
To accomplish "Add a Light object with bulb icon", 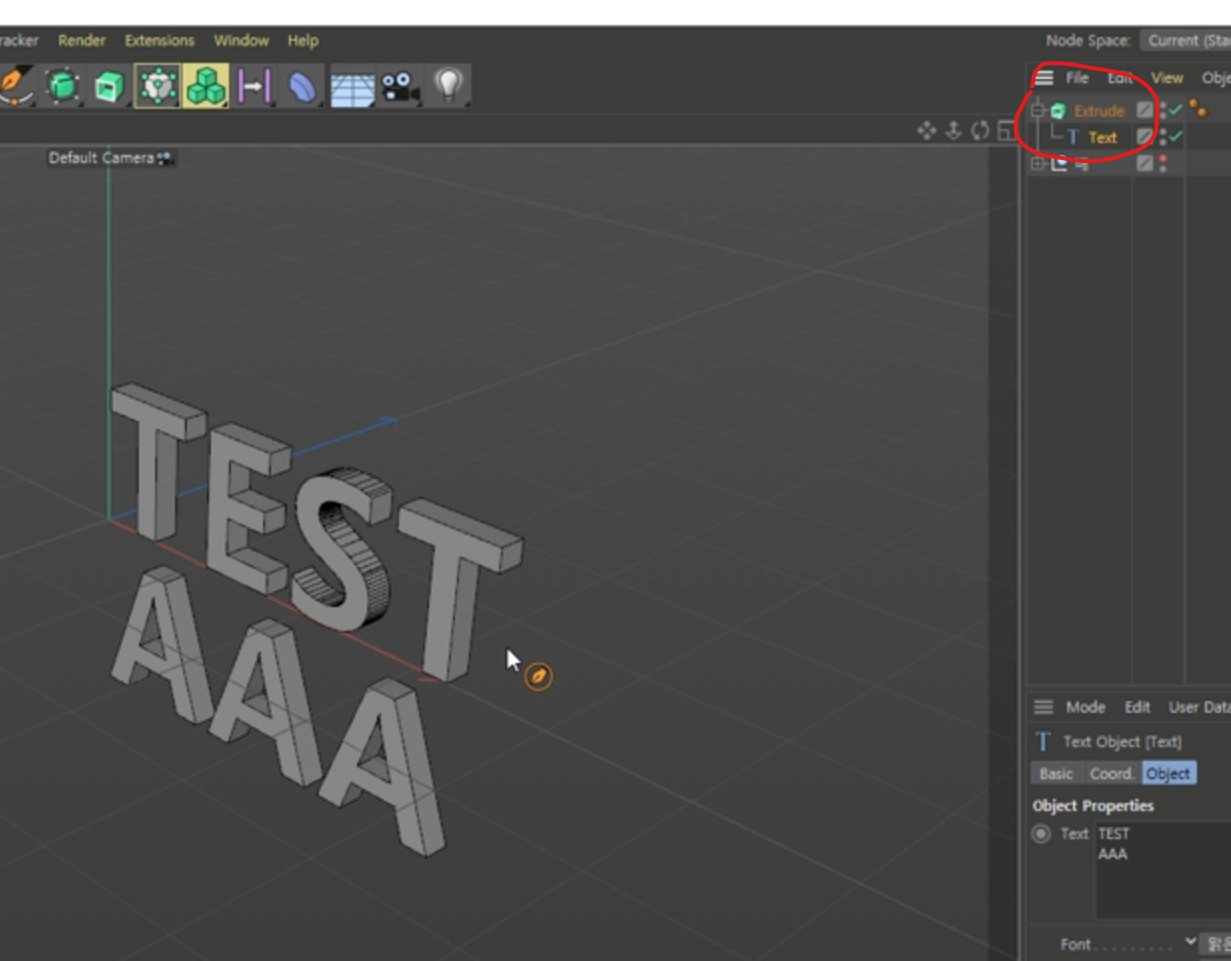I will [x=448, y=86].
